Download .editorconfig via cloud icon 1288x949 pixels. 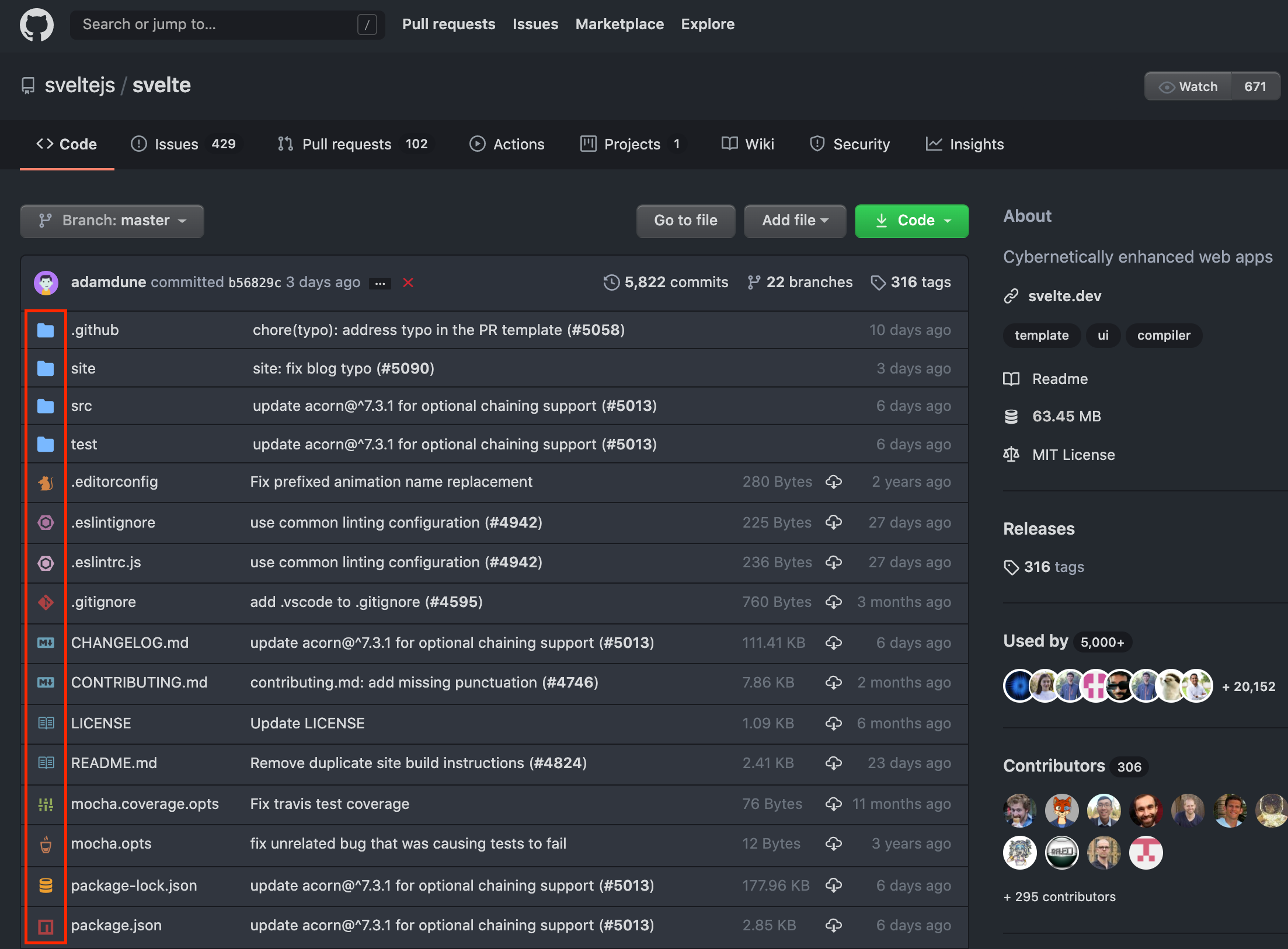[834, 482]
